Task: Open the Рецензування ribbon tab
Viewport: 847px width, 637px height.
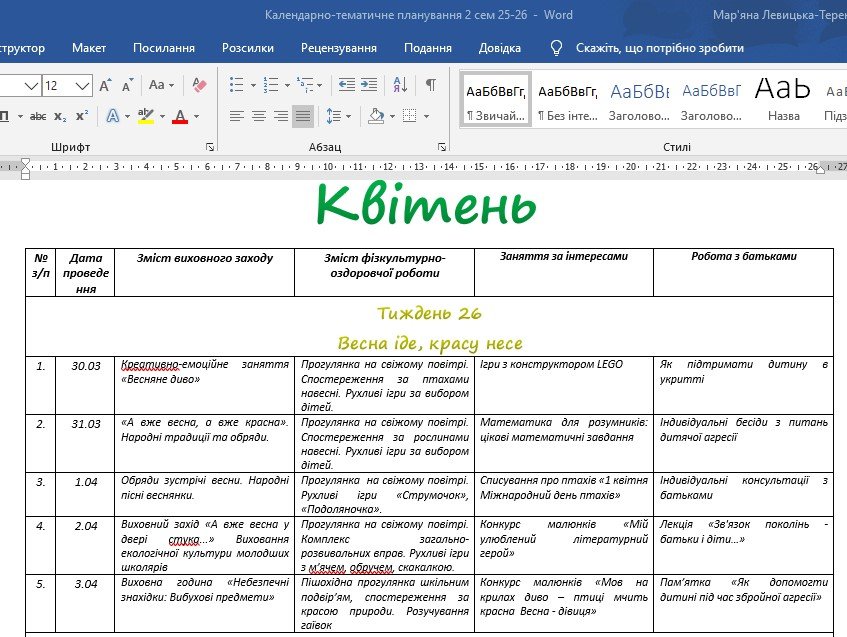Action: pos(338,48)
